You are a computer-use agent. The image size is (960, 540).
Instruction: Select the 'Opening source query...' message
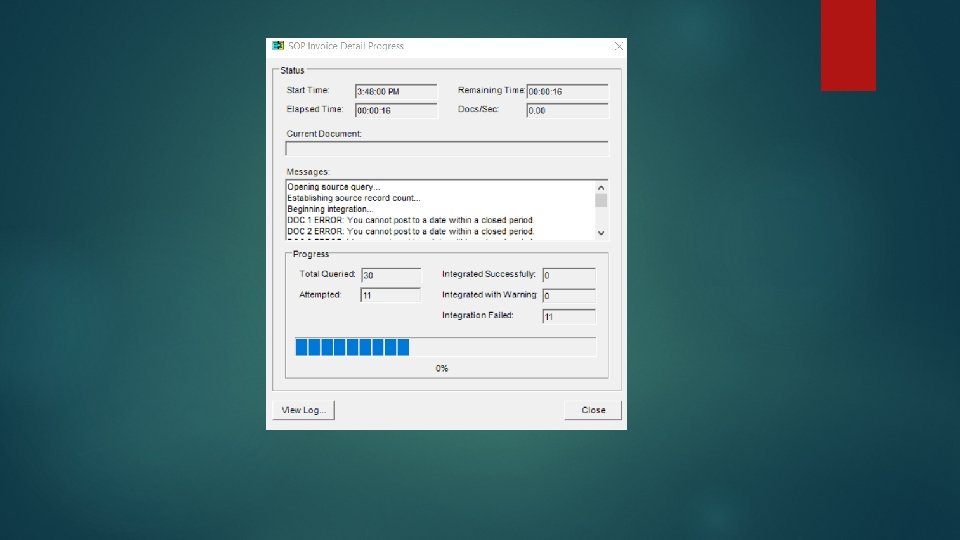[x=334, y=187]
